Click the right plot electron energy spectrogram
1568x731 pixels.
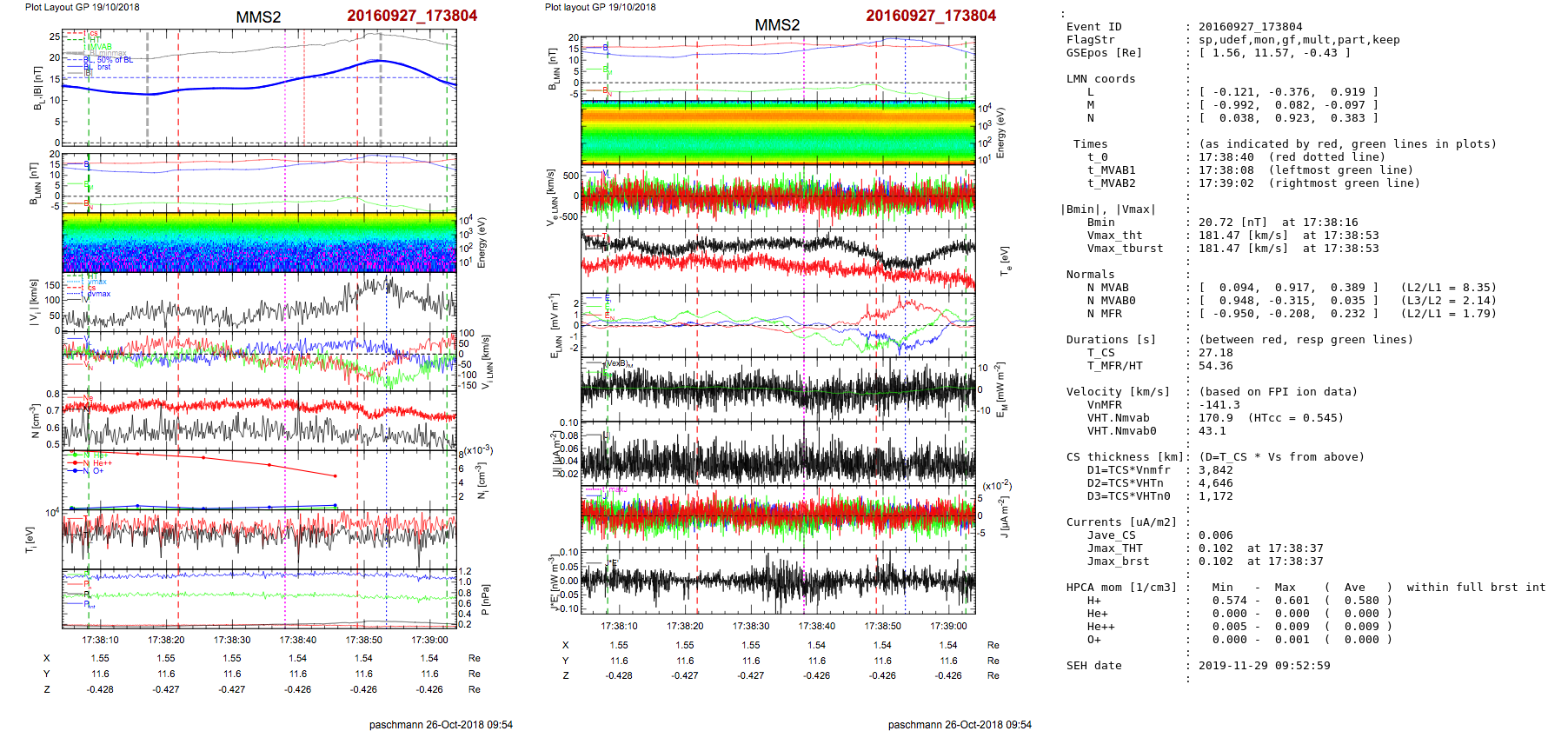click(778, 132)
